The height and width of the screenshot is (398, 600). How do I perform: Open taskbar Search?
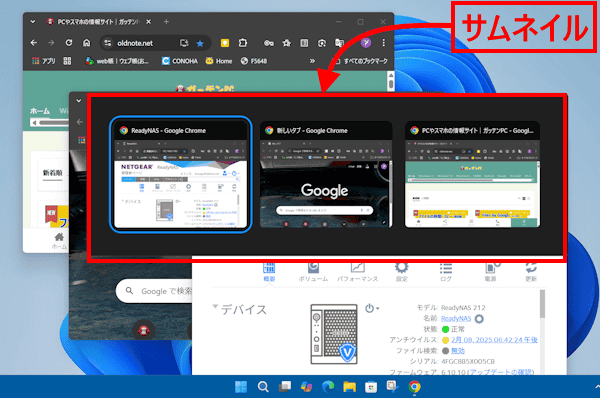[x=263, y=387]
